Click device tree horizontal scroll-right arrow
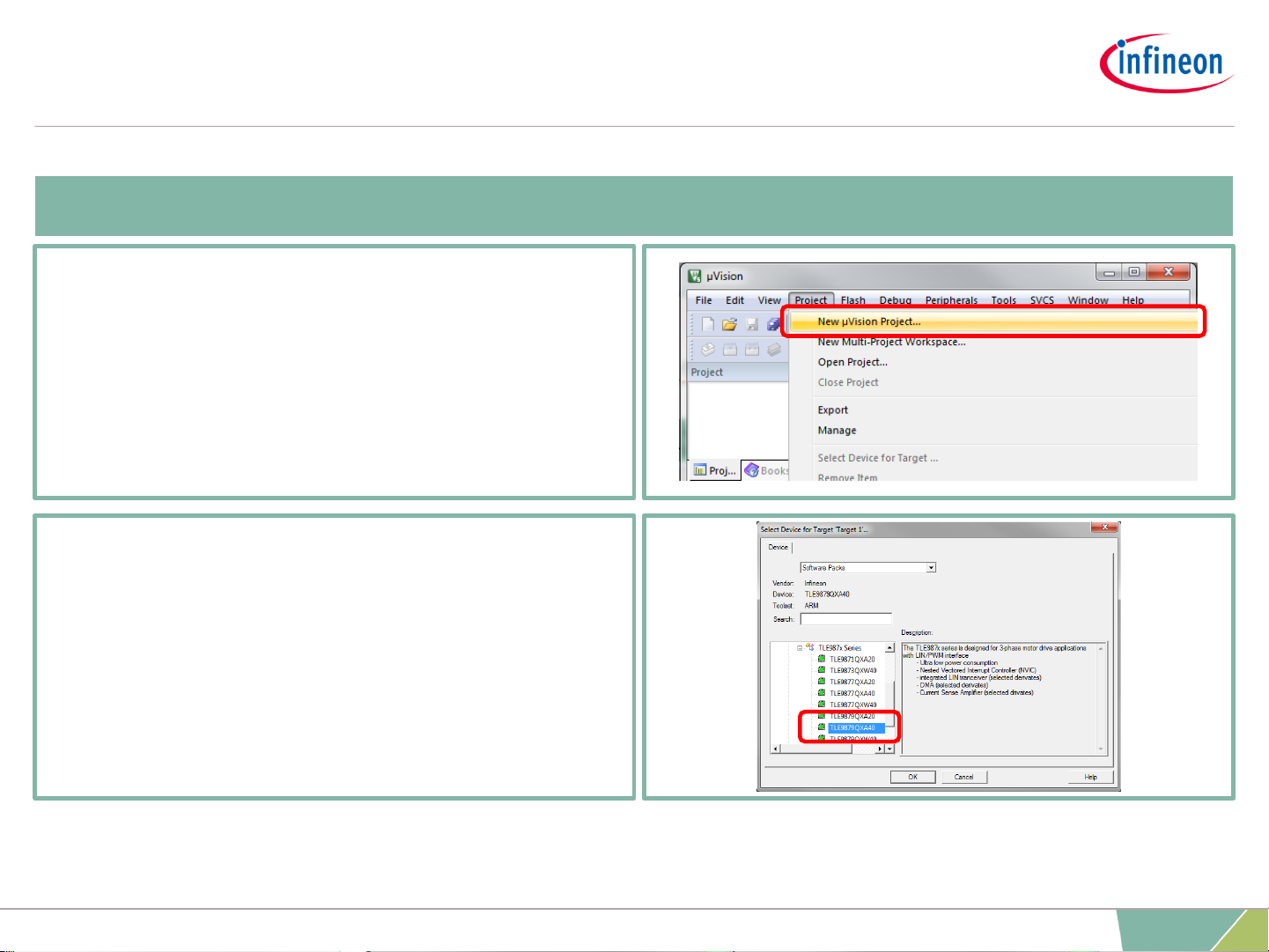This screenshot has height=952, width=1269. coord(881,749)
